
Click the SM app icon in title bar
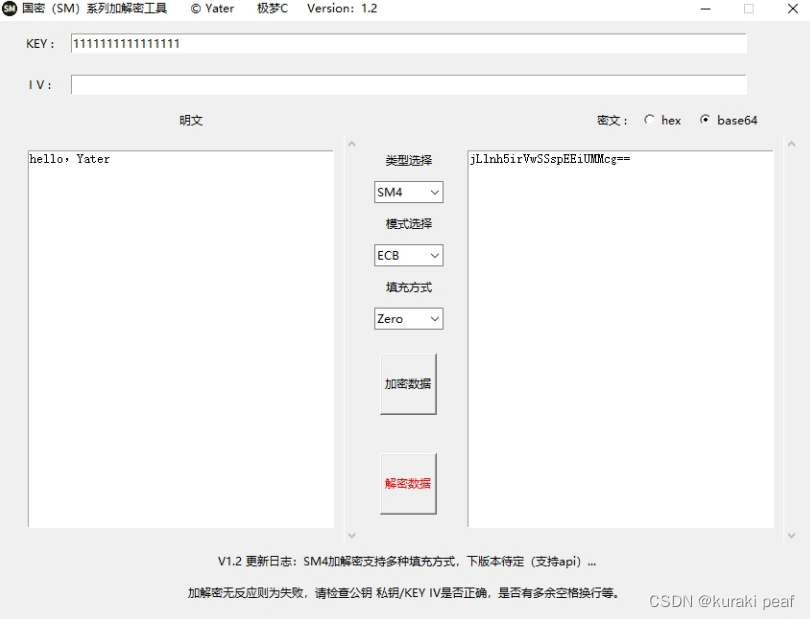click(x=9, y=9)
